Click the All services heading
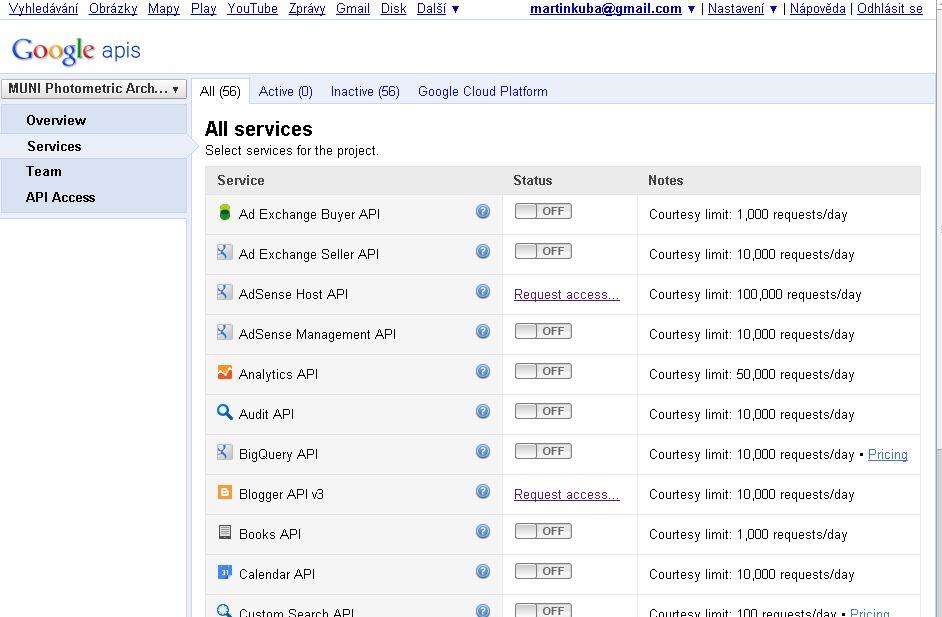The image size is (942, 617). pos(259,129)
